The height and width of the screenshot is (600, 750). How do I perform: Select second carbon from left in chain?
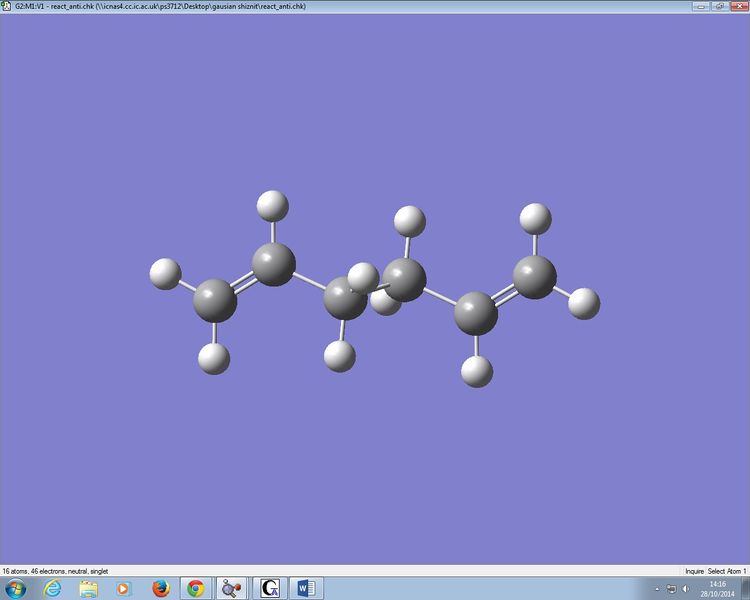[x=274, y=264]
